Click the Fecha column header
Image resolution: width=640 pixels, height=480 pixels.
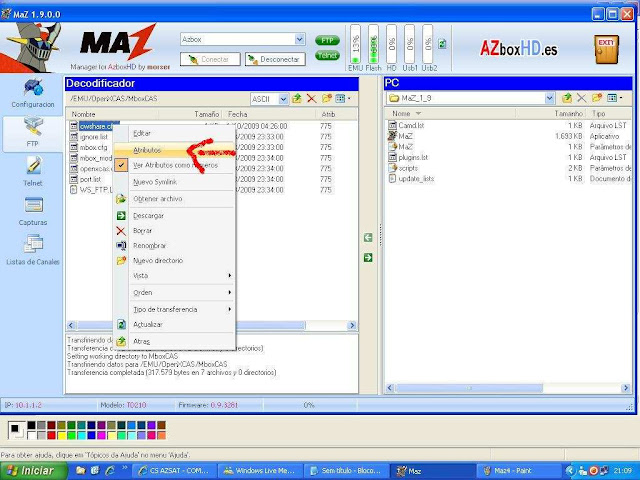pyautogui.click(x=269, y=114)
